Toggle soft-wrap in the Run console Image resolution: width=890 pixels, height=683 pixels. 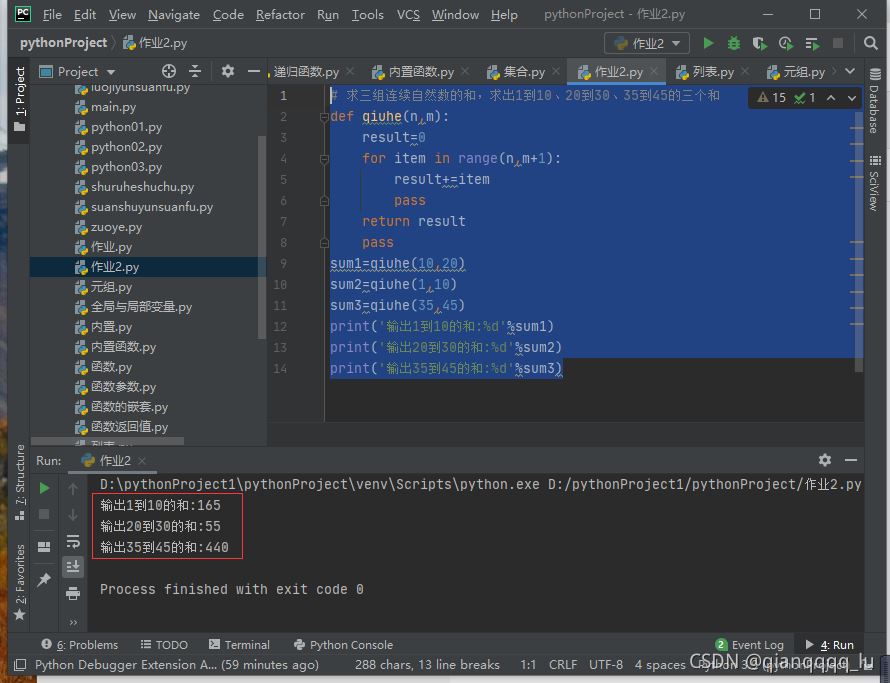[x=73, y=541]
